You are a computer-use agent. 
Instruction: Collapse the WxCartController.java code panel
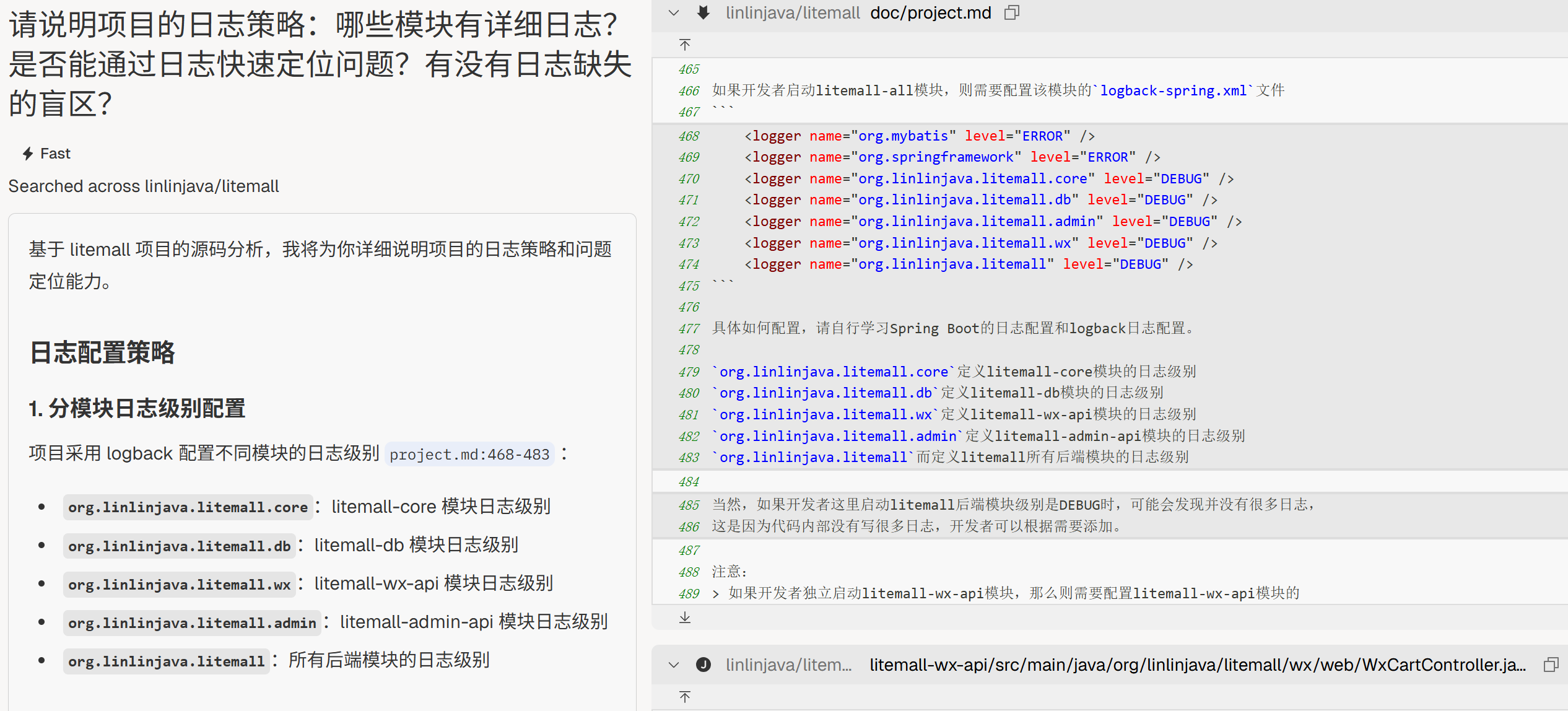click(x=674, y=665)
